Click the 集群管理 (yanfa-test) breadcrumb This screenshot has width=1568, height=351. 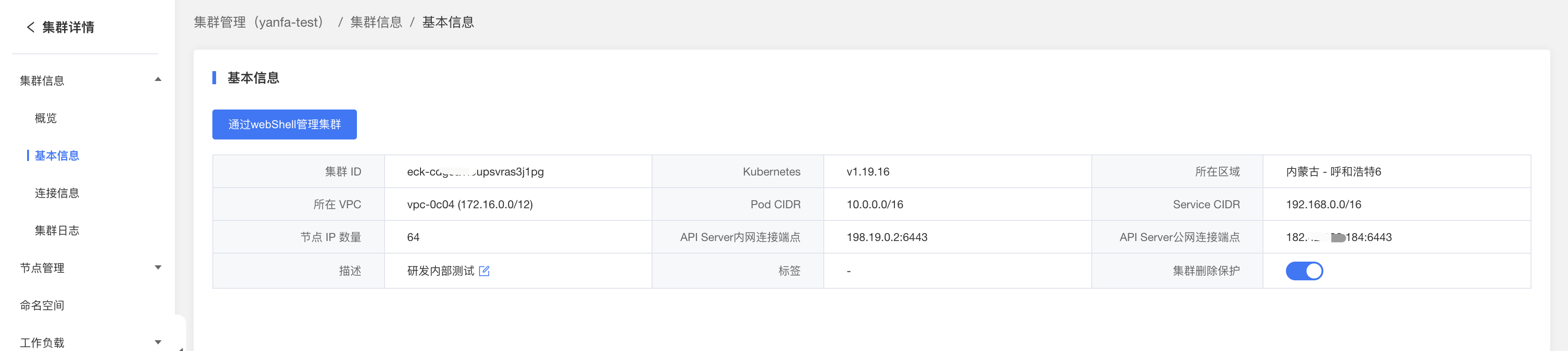coord(259,22)
